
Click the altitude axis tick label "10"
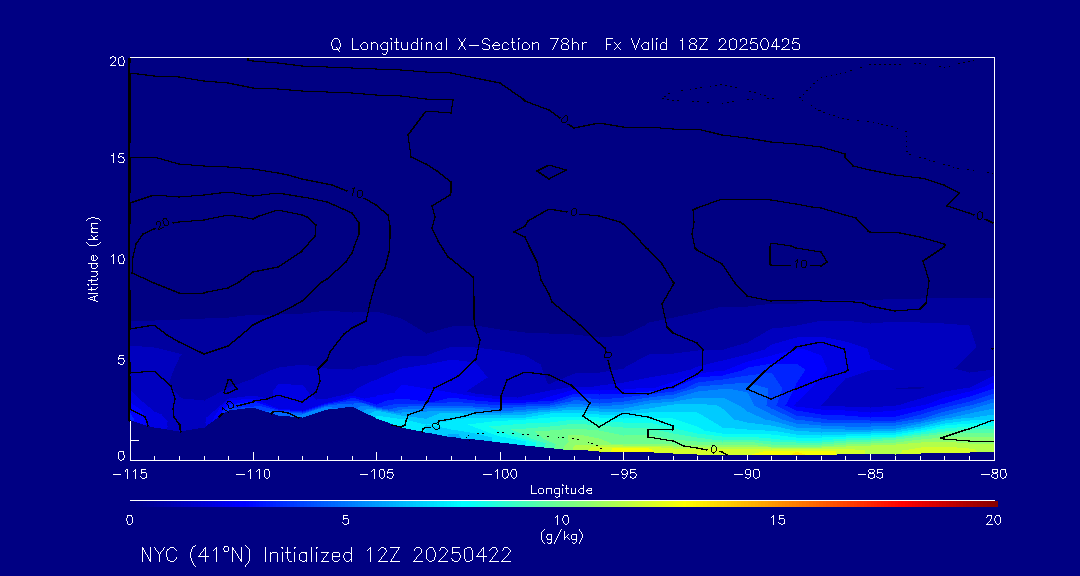click(x=116, y=259)
